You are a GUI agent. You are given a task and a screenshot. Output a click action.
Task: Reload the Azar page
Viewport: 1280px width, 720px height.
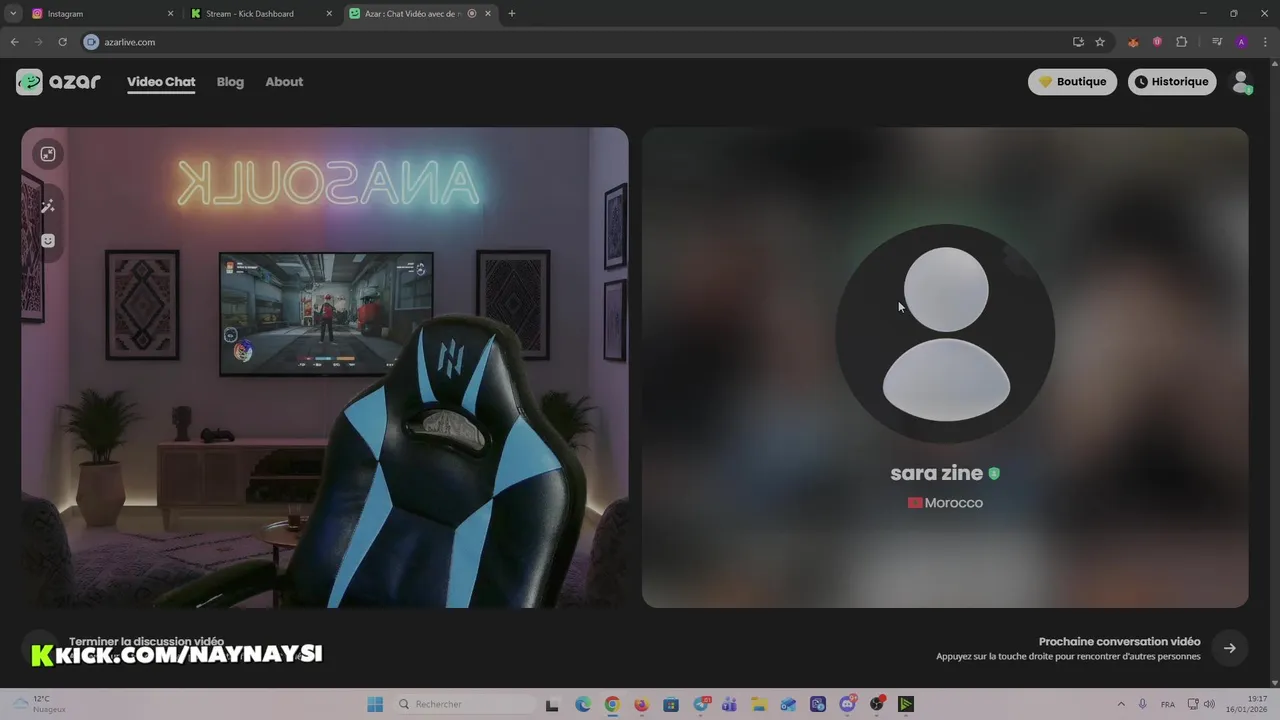(x=62, y=42)
